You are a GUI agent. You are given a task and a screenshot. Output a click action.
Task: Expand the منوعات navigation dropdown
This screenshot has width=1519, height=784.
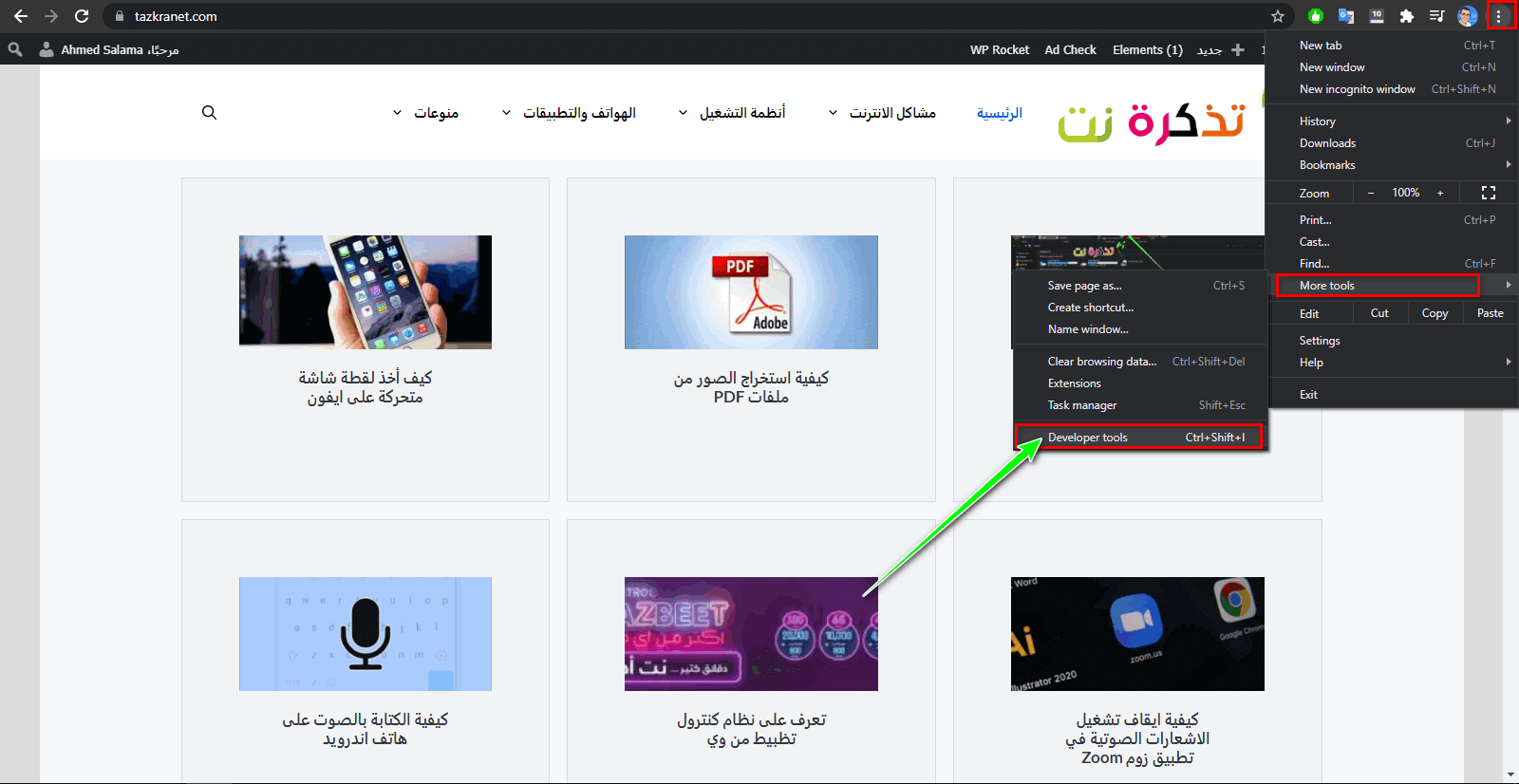(426, 113)
